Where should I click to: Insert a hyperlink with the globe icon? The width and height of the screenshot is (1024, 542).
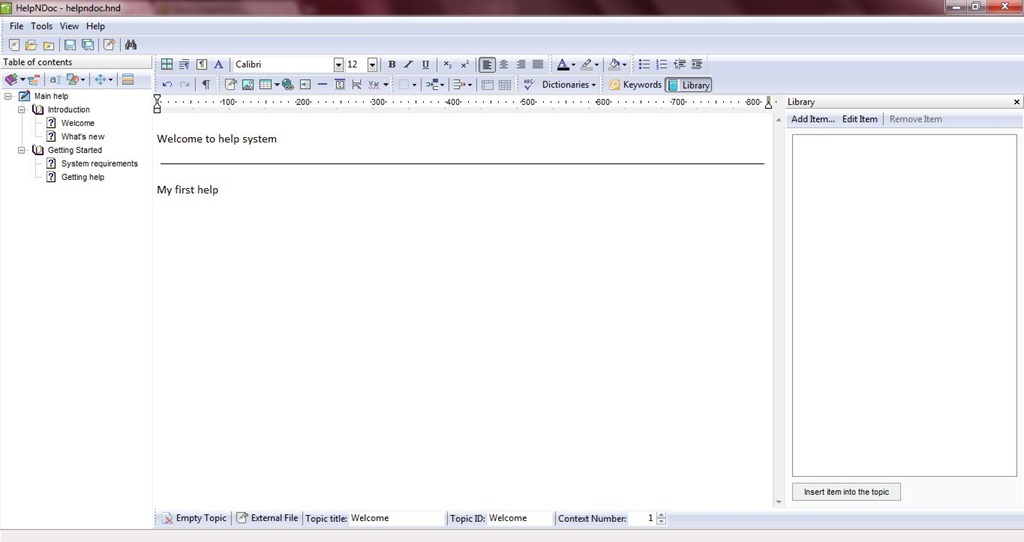pos(288,85)
